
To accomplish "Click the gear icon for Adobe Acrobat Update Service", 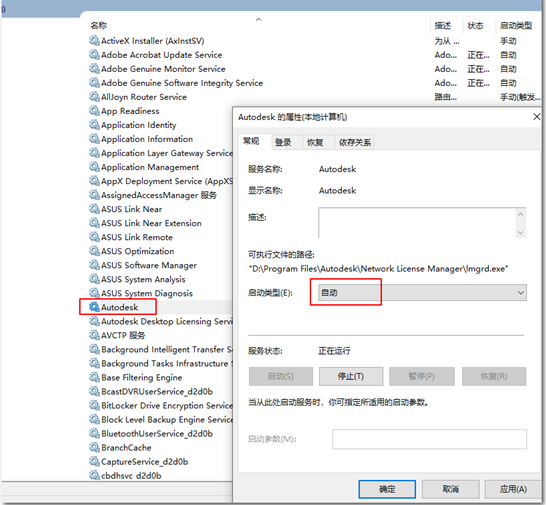I will click(x=94, y=54).
